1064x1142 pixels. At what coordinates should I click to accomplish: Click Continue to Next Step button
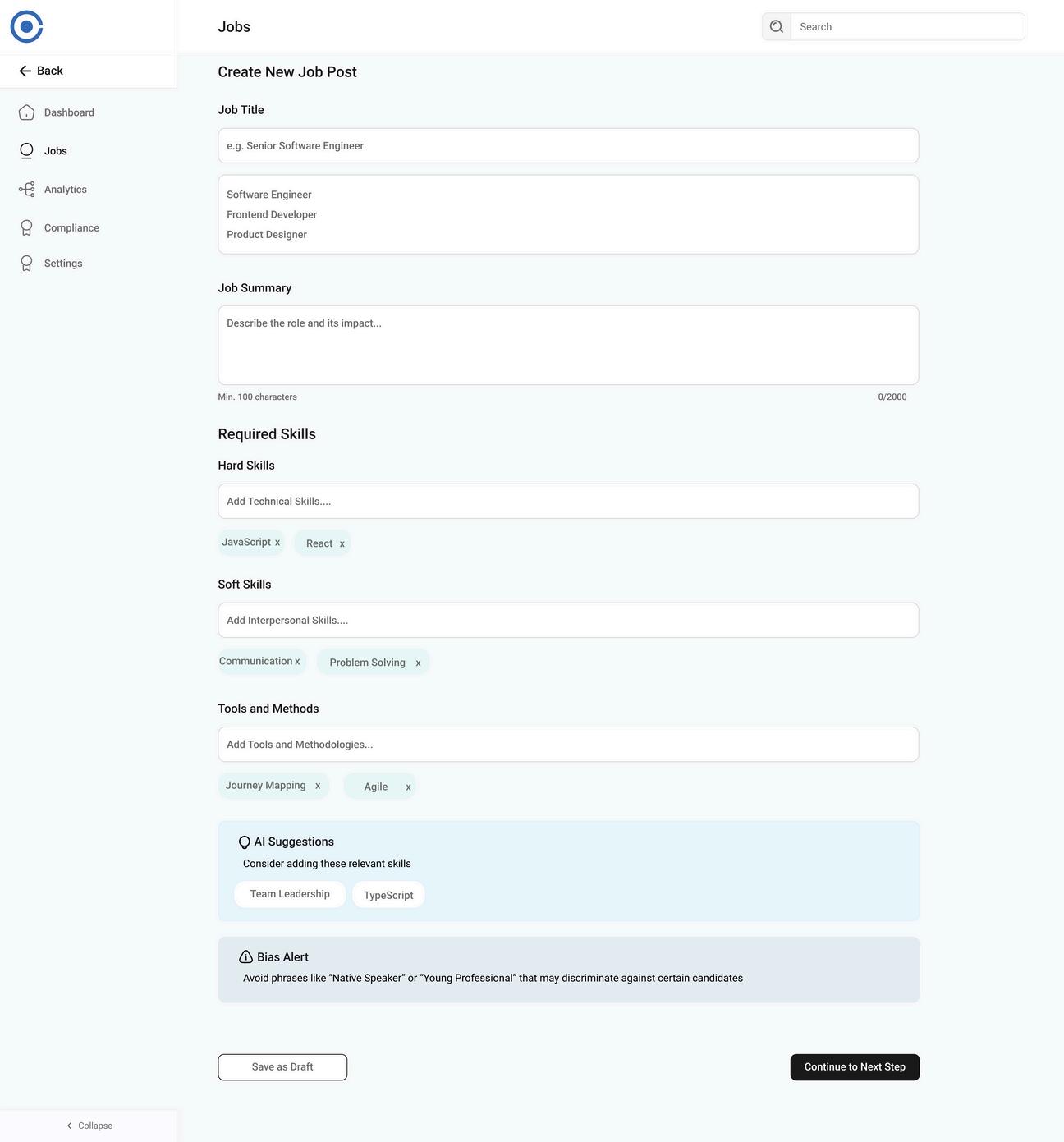(x=855, y=1067)
